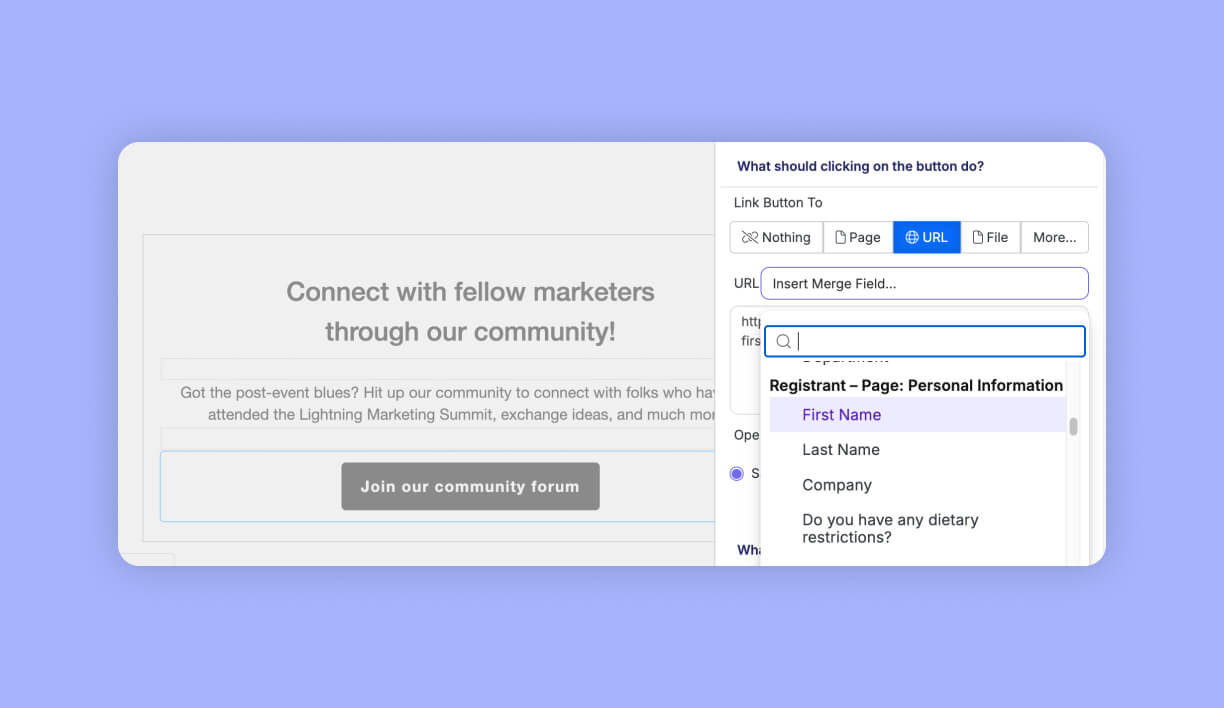Viewport: 1224px width, 708px height.
Task: Select the broken-chain icon on Nothing option
Action: (750, 237)
